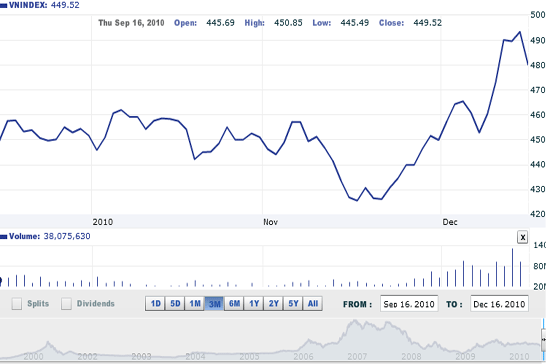Click the TO date field
Viewport: 550px width, 364px height.
click(x=499, y=304)
